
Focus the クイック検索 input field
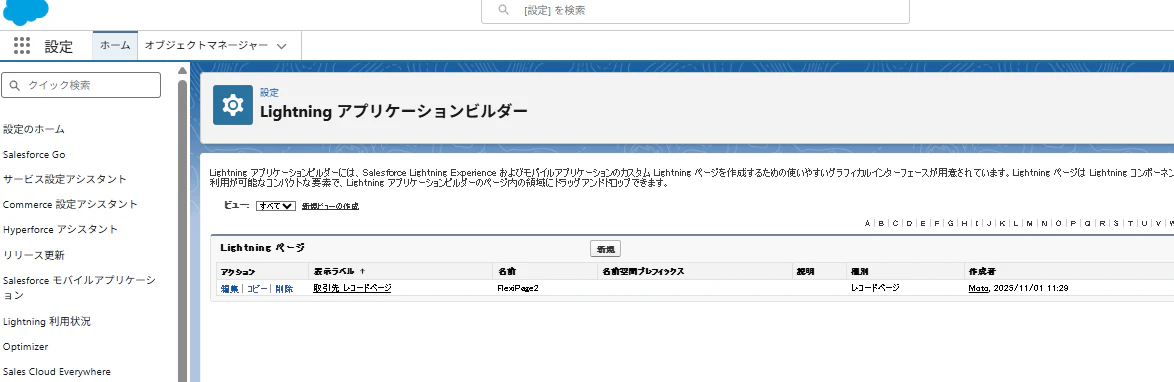coord(81,85)
